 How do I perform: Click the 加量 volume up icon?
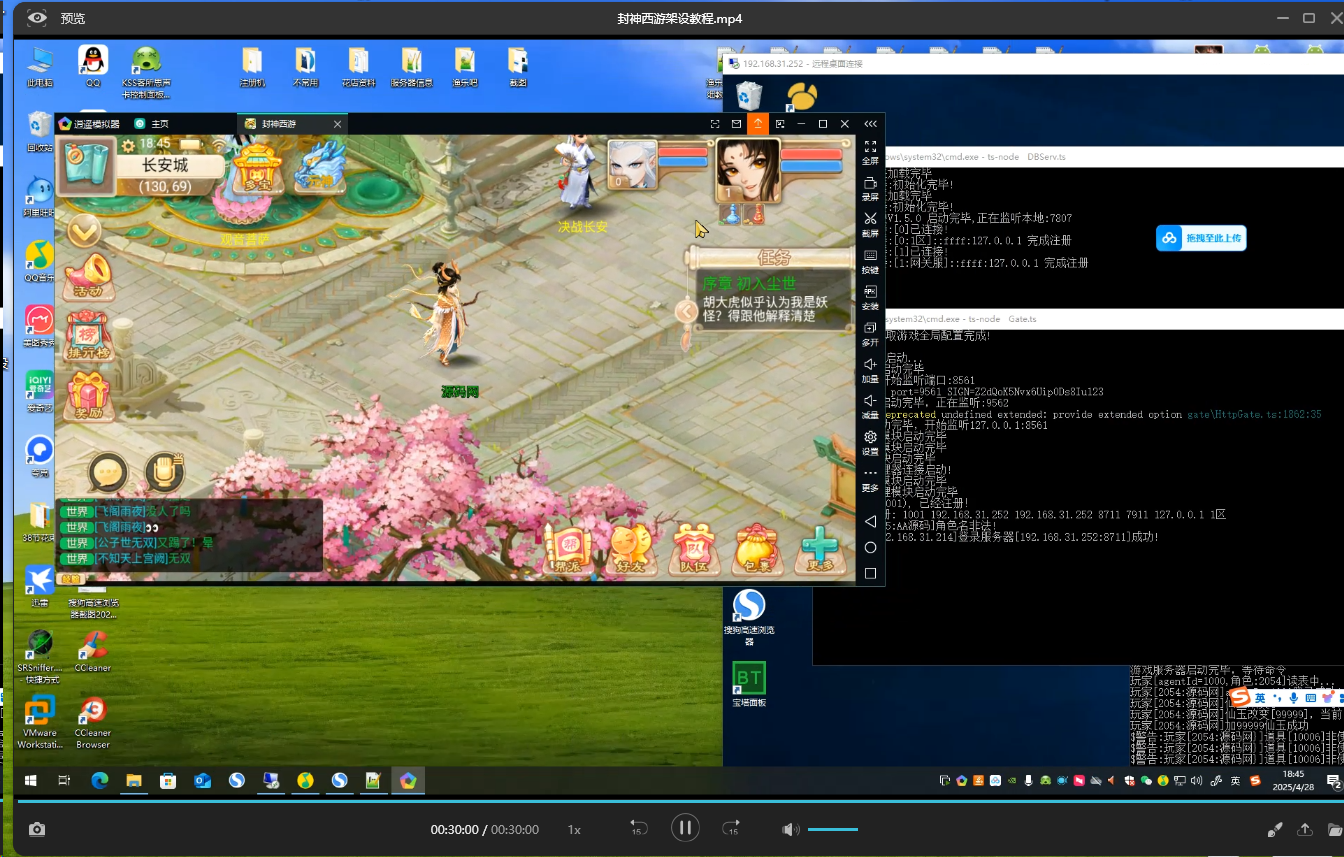[x=870, y=370]
